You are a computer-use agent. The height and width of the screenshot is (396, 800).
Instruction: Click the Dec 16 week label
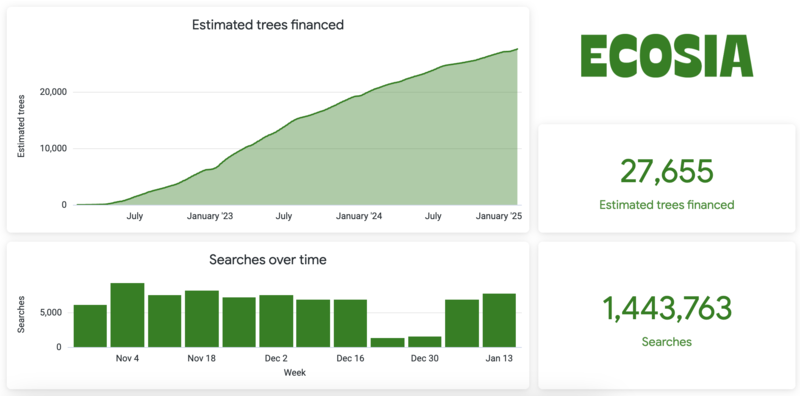(351, 358)
